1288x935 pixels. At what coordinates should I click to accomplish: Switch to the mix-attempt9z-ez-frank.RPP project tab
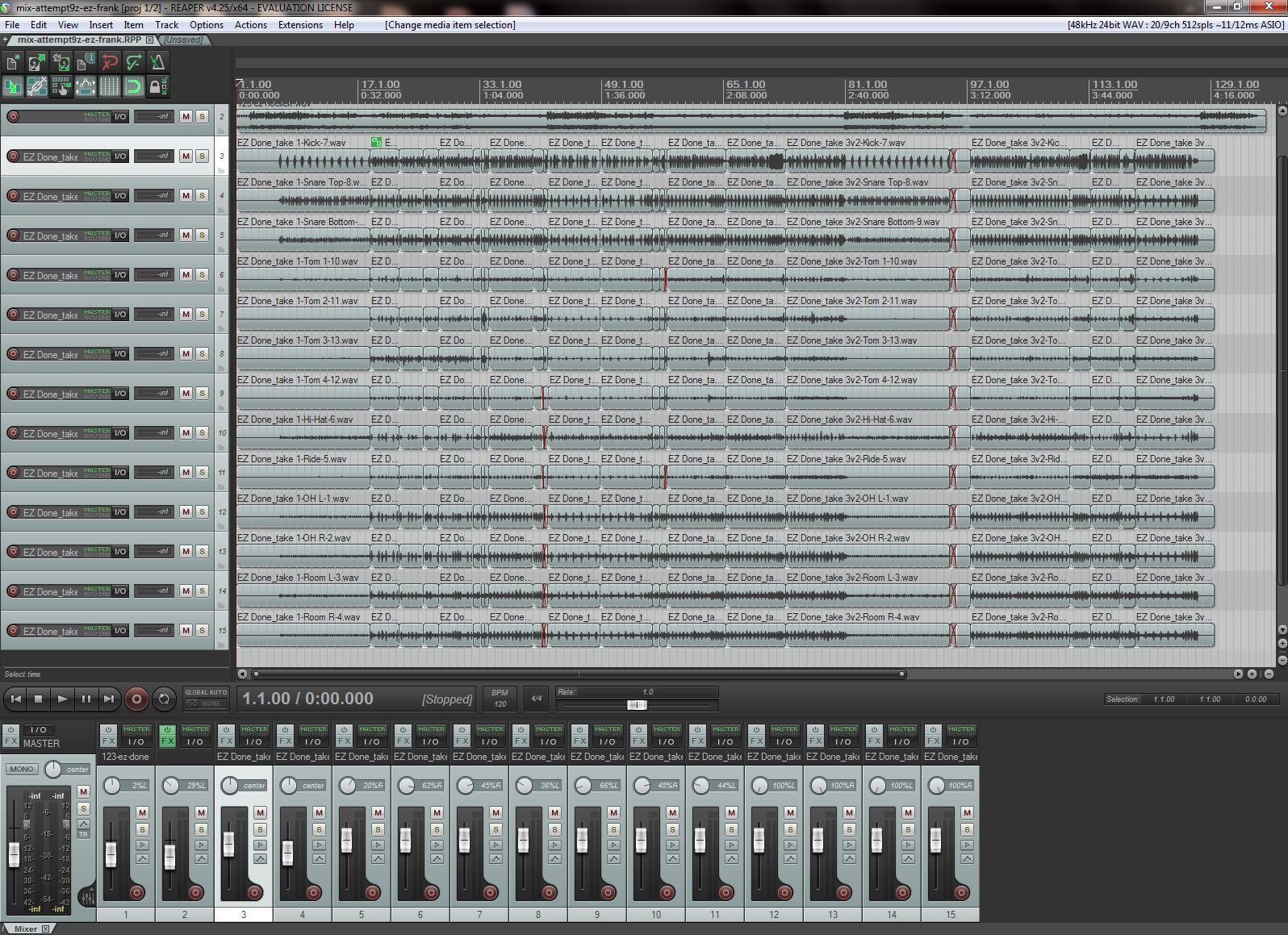79,40
